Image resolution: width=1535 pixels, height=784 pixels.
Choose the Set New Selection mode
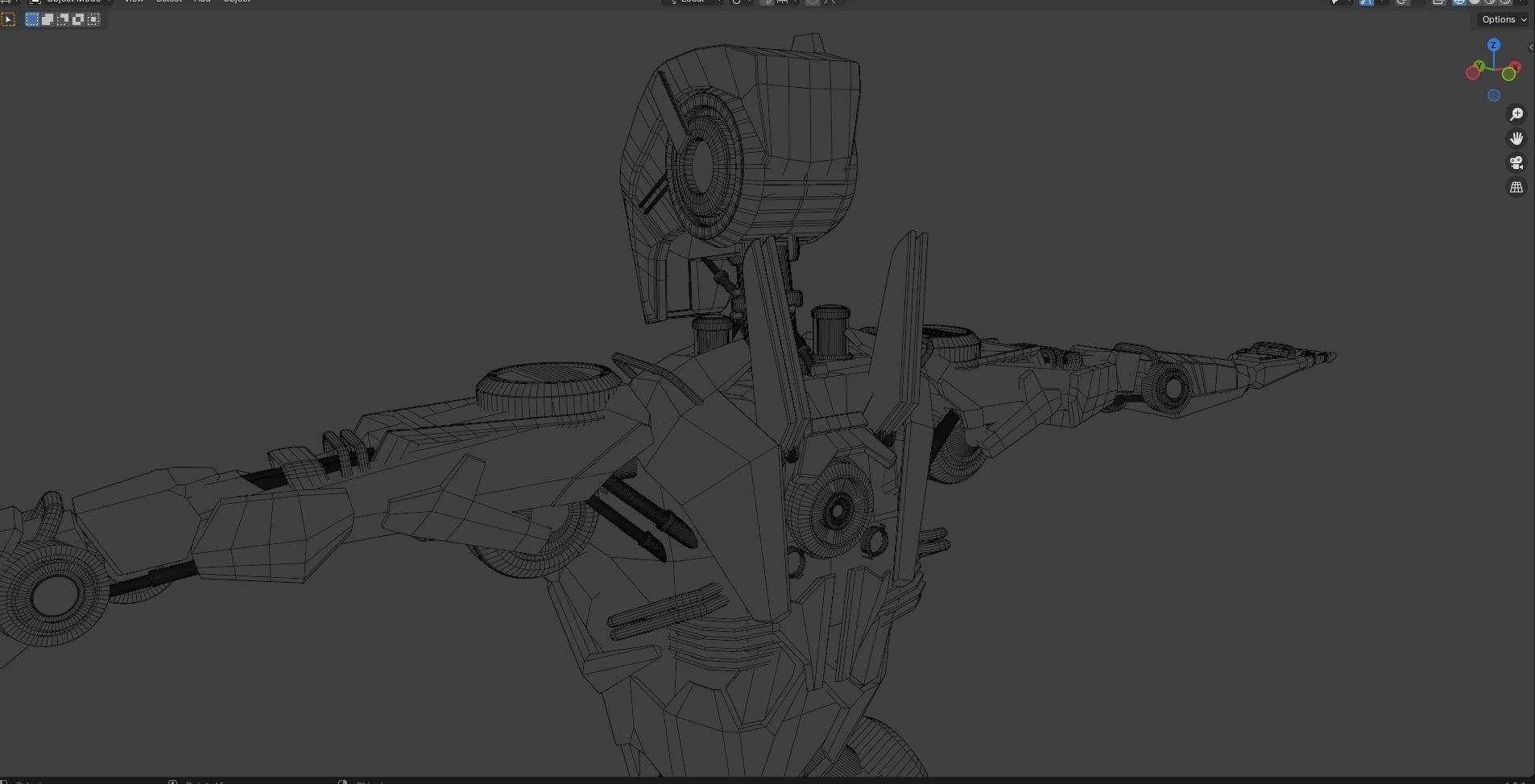tap(32, 19)
